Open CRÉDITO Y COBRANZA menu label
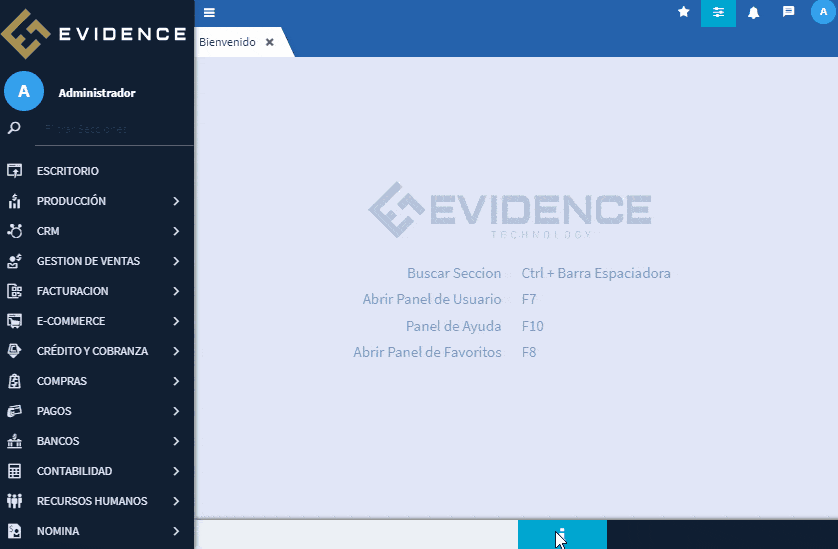This screenshot has height=549, width=838. 92,351
